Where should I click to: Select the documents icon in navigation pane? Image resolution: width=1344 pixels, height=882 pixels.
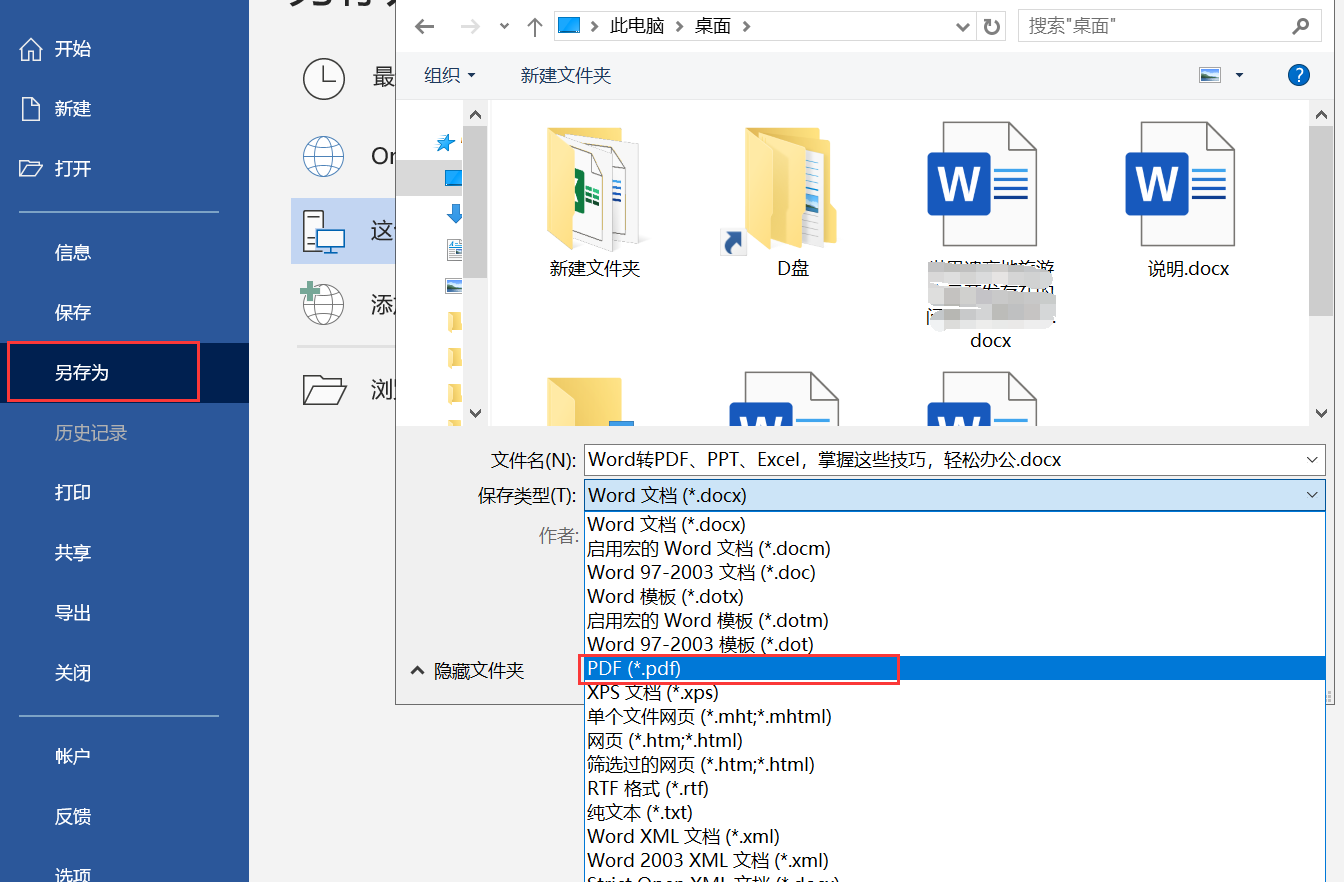click(454, 249)
